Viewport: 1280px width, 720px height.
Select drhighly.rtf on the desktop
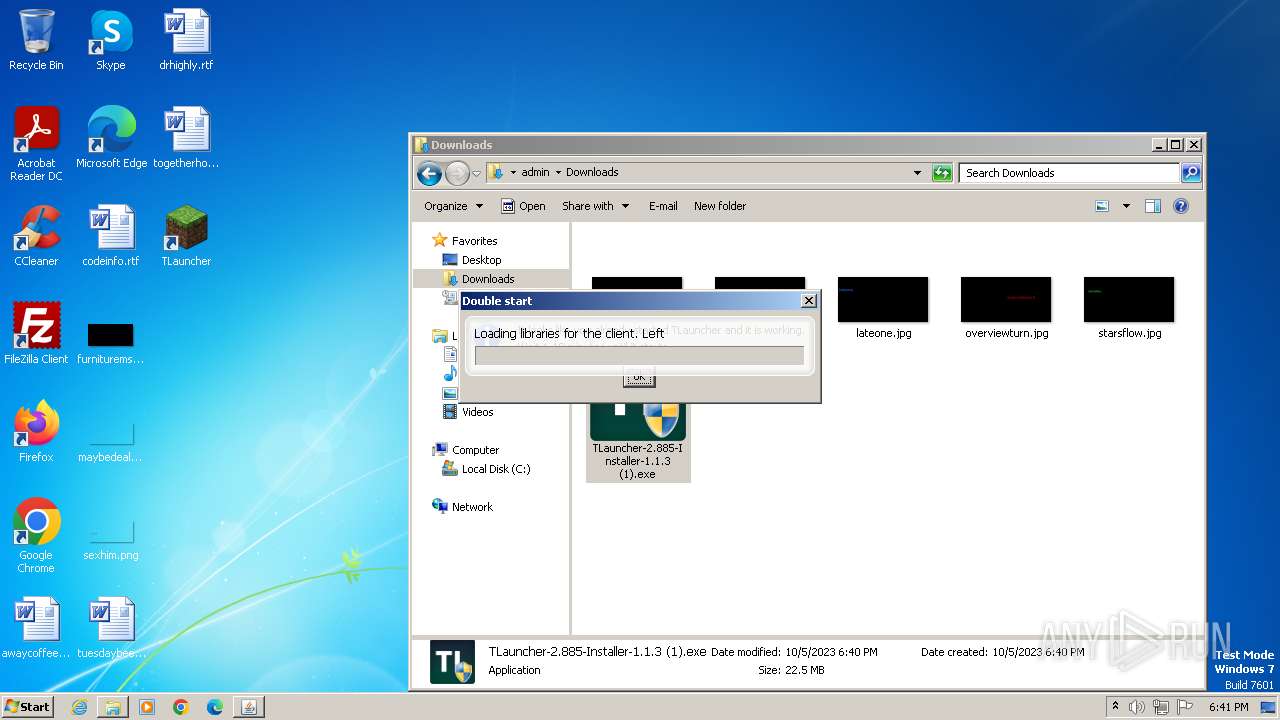coord(186,40)
